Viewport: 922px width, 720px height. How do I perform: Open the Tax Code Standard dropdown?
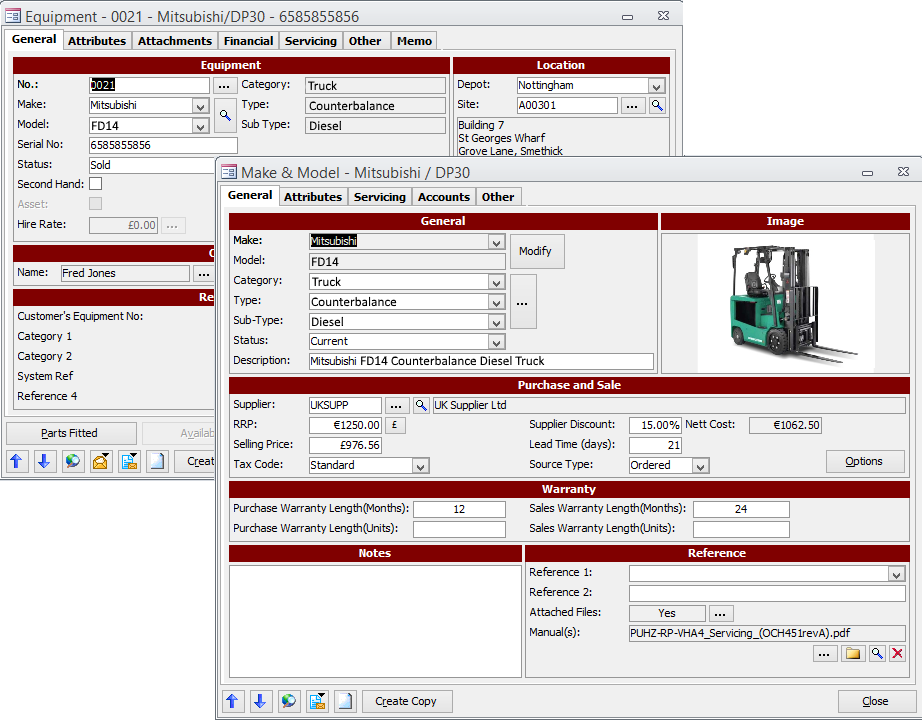(x=420, y=466)
